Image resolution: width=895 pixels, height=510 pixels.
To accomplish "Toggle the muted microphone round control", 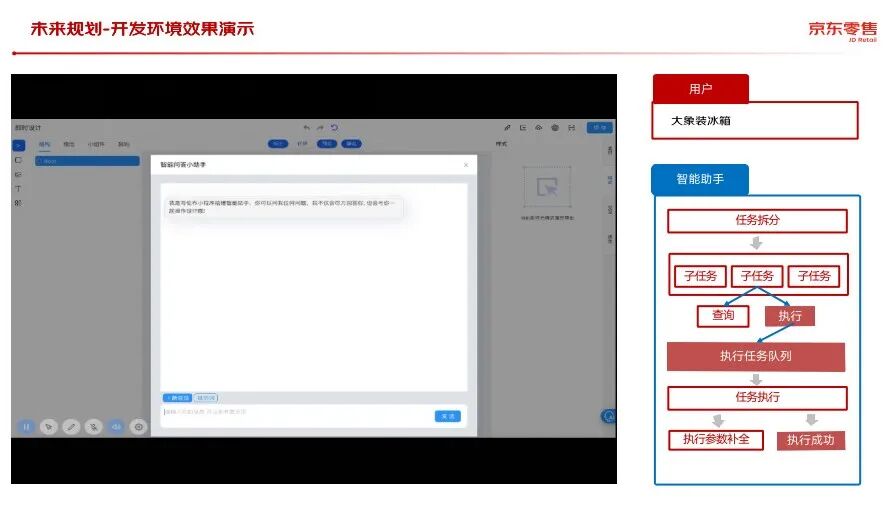I will pos(94,427).
